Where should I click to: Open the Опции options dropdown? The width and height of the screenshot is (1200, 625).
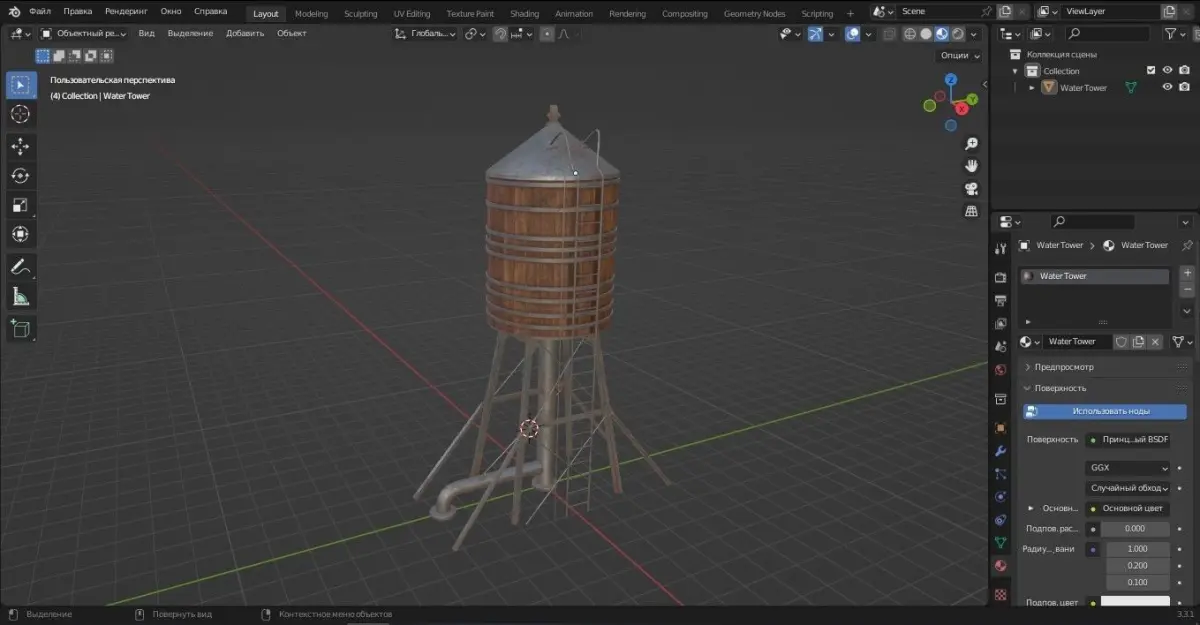(958, 56)
